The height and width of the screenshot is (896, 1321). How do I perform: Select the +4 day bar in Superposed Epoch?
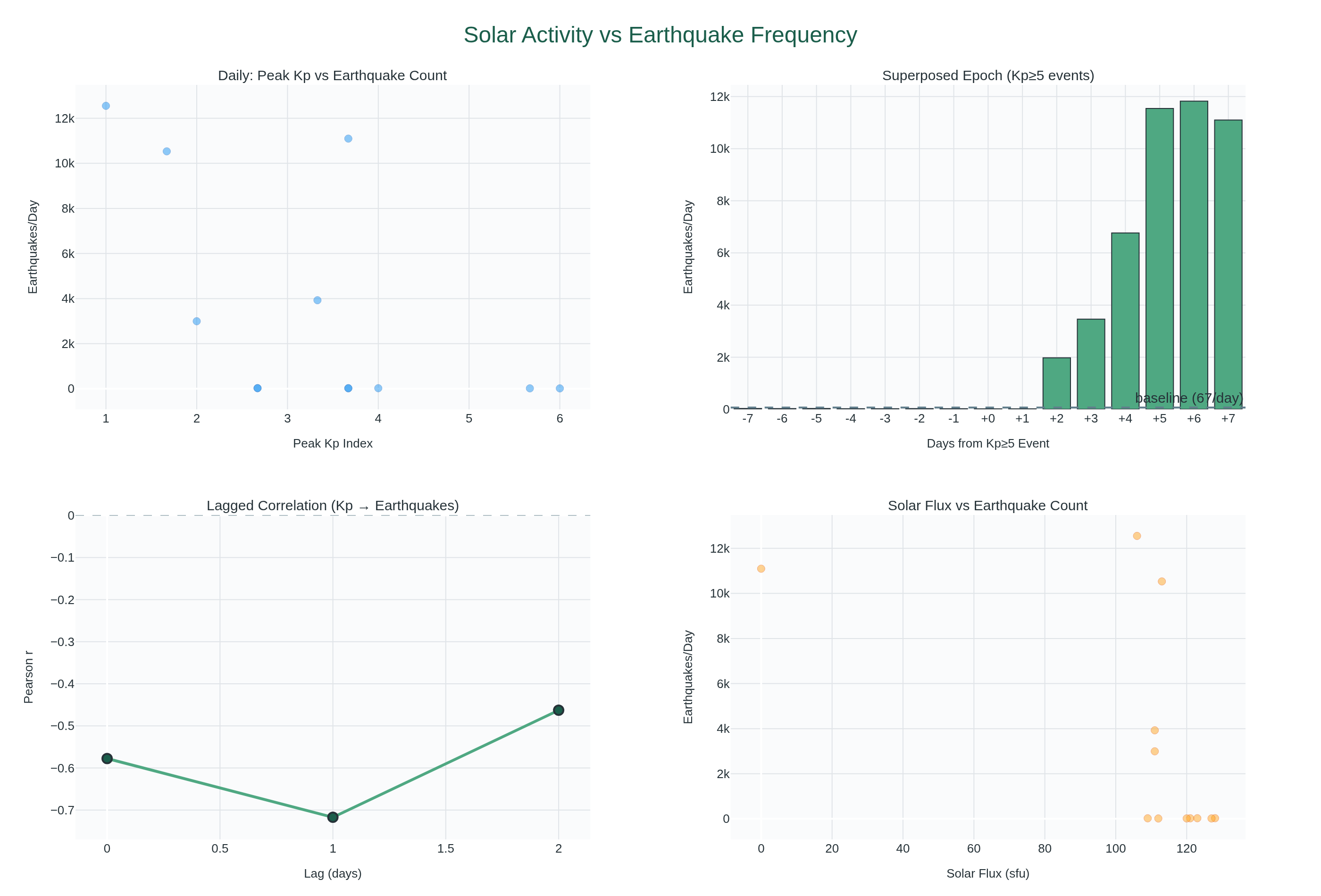(1126, 321)
